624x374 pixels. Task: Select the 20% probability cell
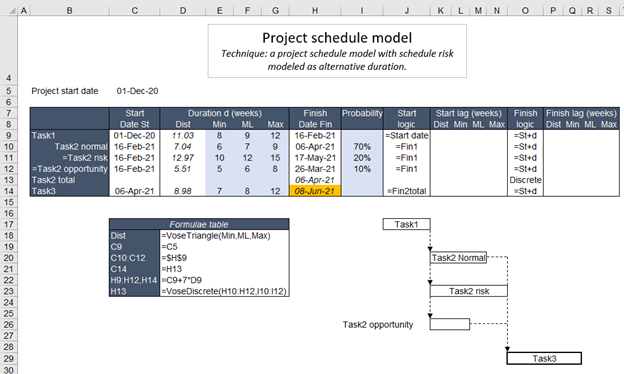pyautogui.click(x=362, y=158)
